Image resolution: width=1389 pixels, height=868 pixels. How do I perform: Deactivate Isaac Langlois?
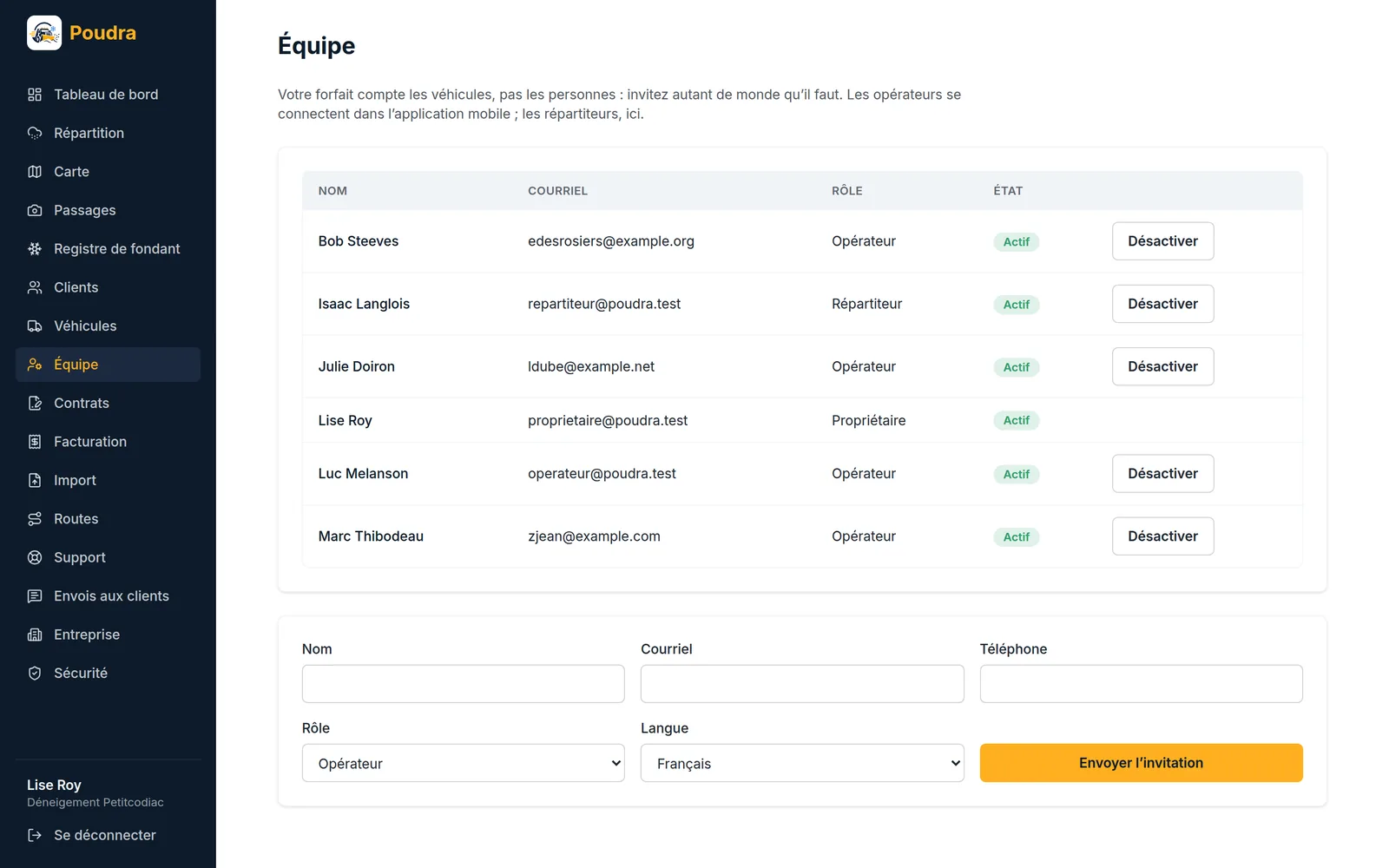1162,304
